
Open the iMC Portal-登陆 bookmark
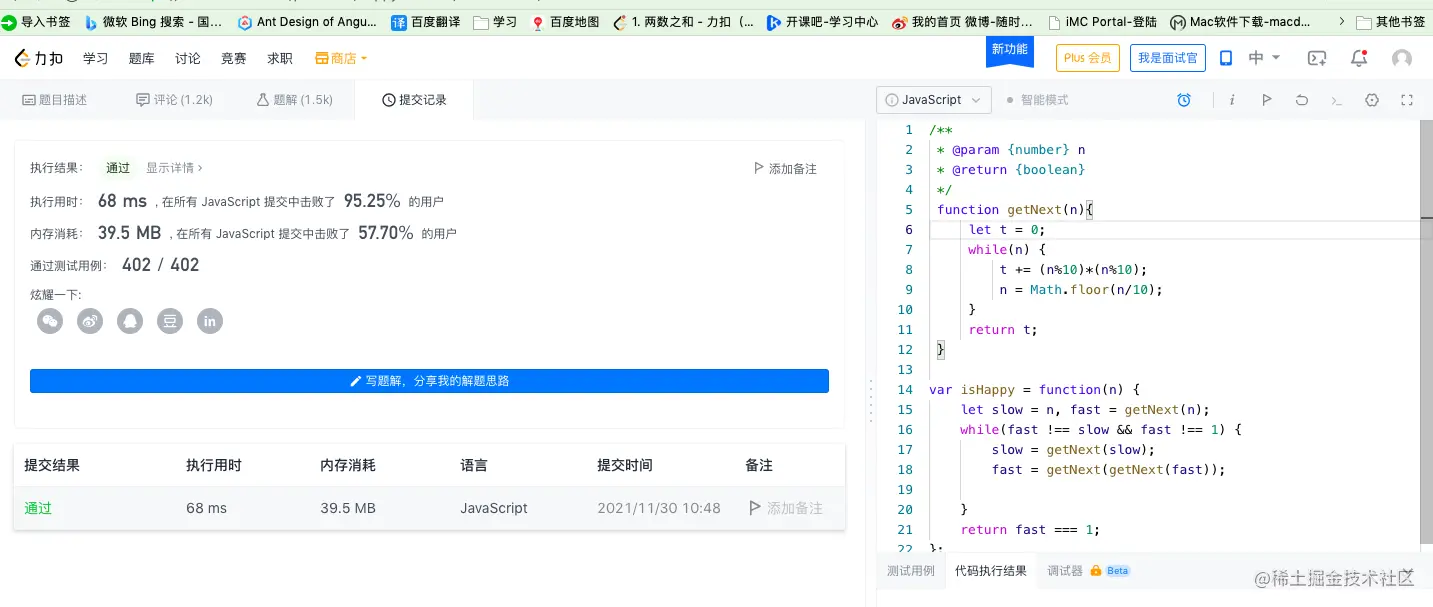1102,21
